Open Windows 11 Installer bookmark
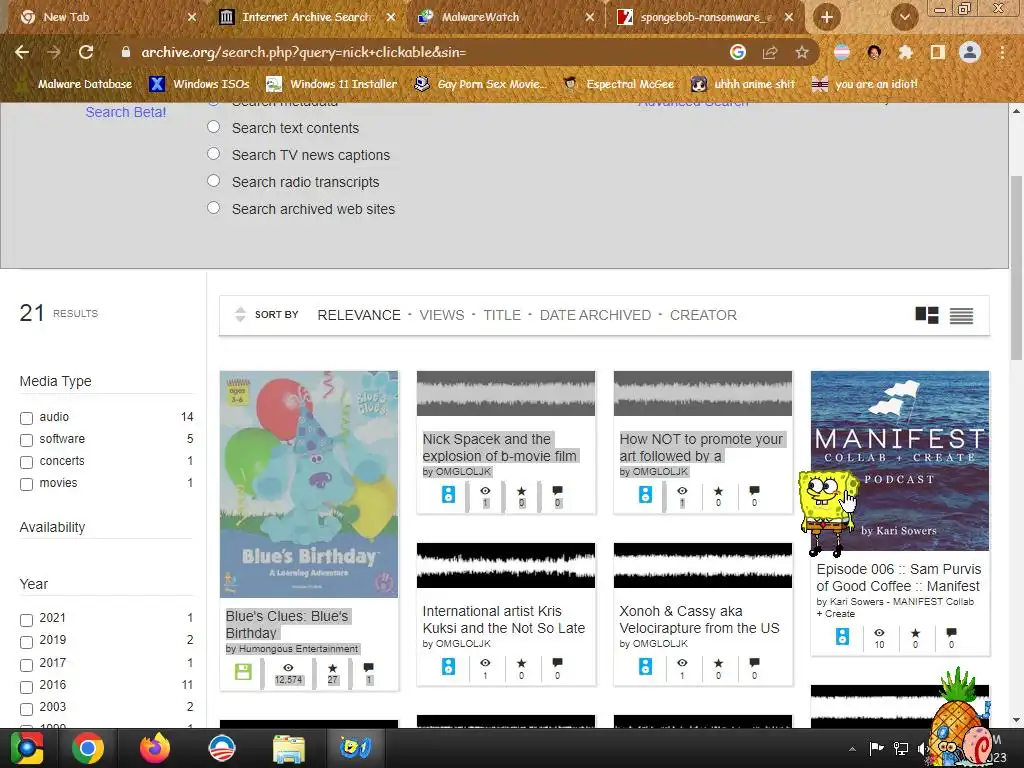Screen dimensions: 1024x768 [x=332, y=84]
